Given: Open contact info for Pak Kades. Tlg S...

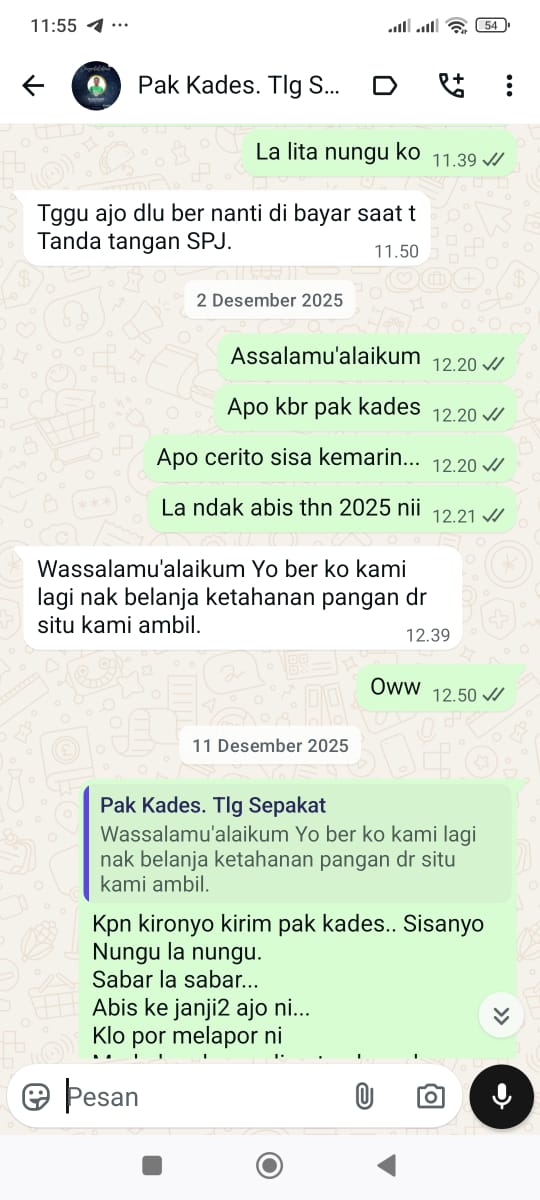Looking at the screenshot, I should pyautogui.click(x=239, y=86).
